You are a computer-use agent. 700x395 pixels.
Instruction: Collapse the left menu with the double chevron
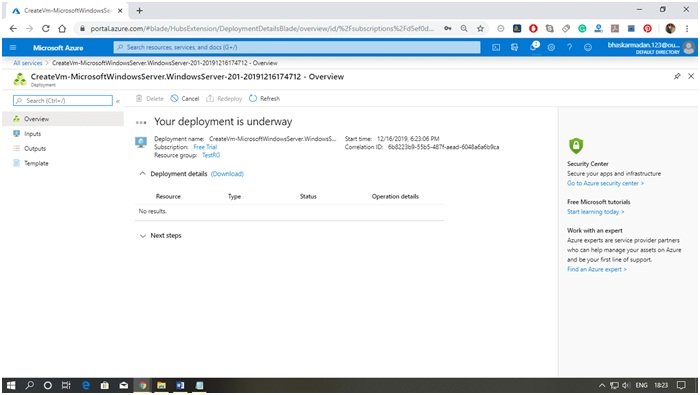click(118, 101)
